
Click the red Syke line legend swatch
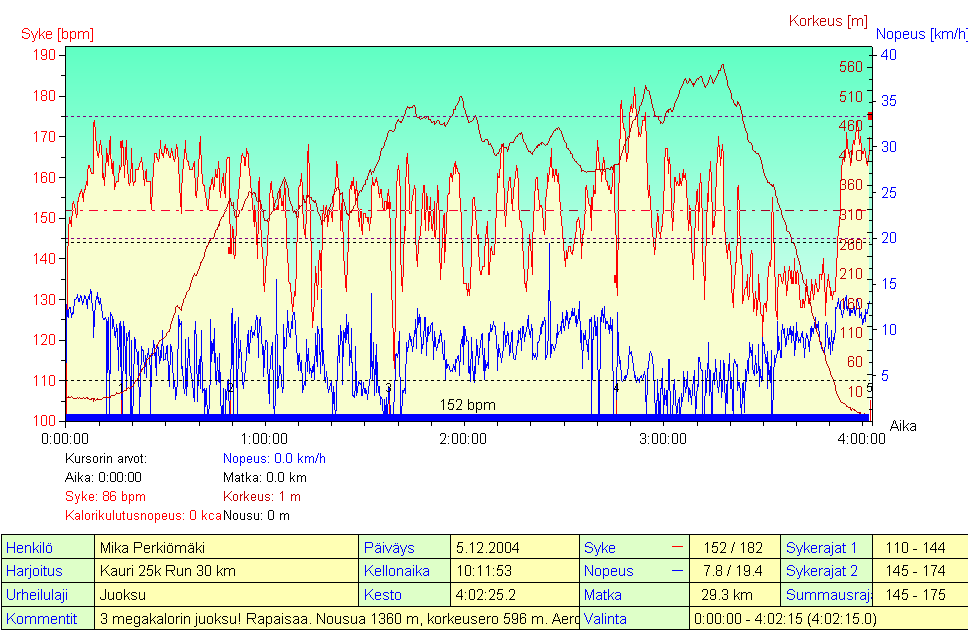[x=678, y=547]
